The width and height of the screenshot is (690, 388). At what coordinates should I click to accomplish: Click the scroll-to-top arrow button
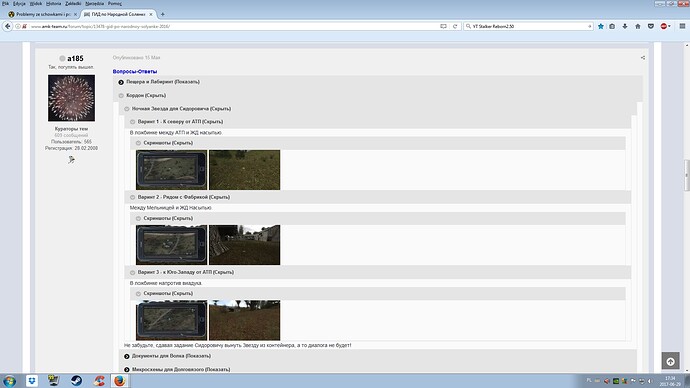point(670,361)
